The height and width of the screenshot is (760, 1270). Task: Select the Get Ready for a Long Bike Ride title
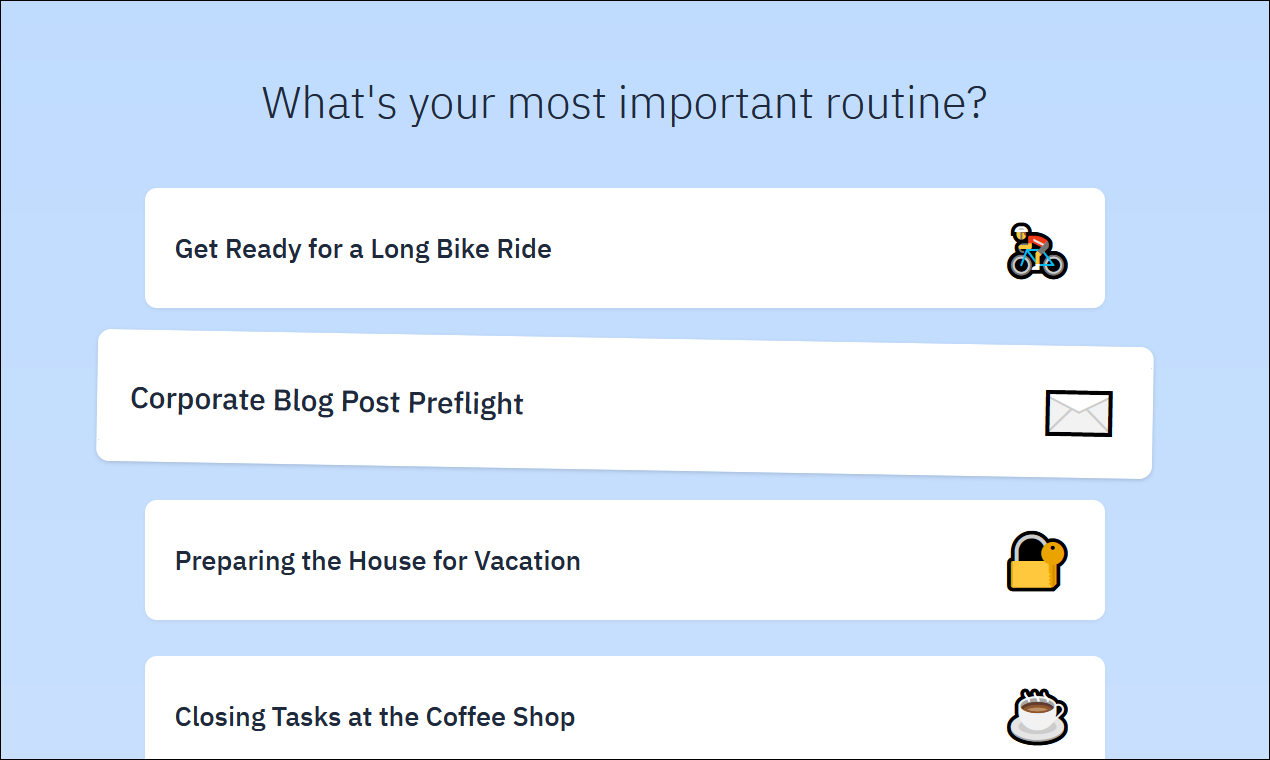coord(363,248)
